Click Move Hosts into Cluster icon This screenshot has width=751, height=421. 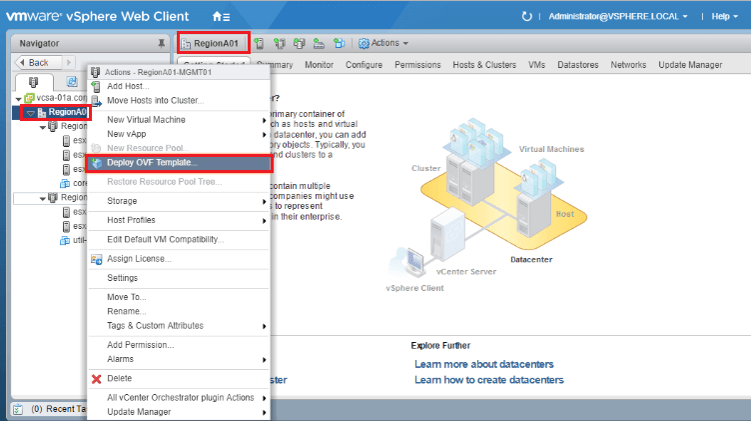(96, 101)
